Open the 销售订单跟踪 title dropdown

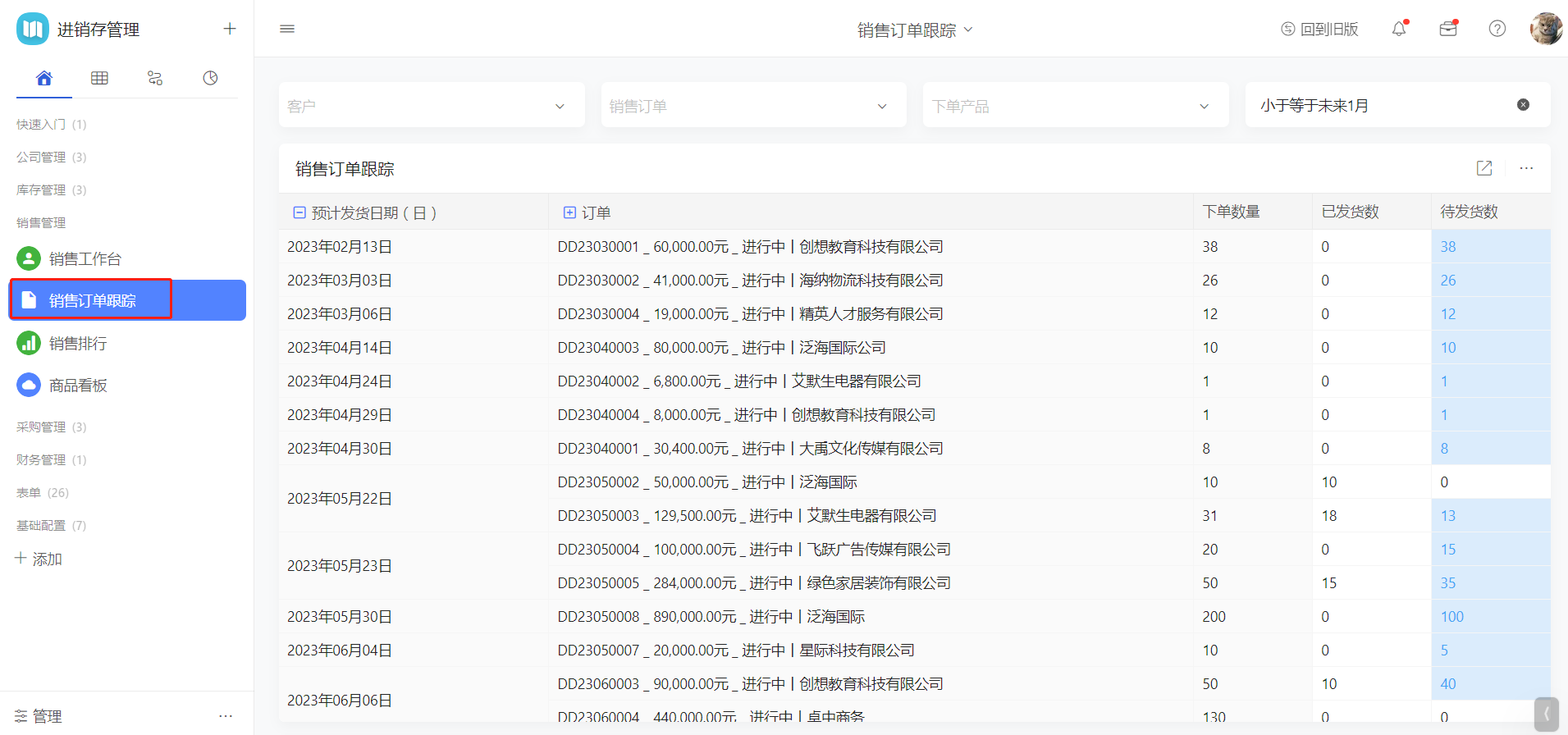click(915, 30)
